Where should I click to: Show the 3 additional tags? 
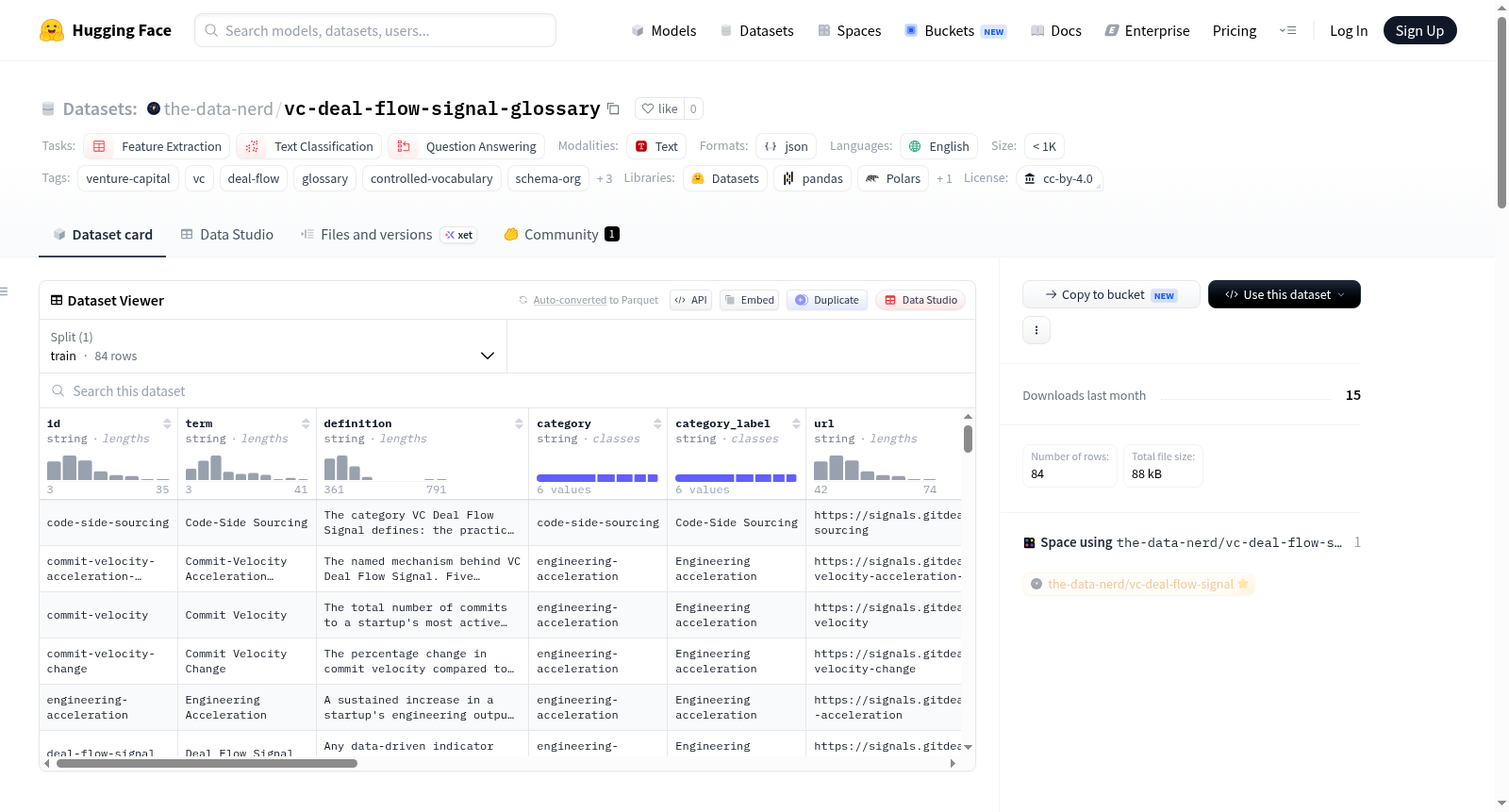tap(604, 178)
